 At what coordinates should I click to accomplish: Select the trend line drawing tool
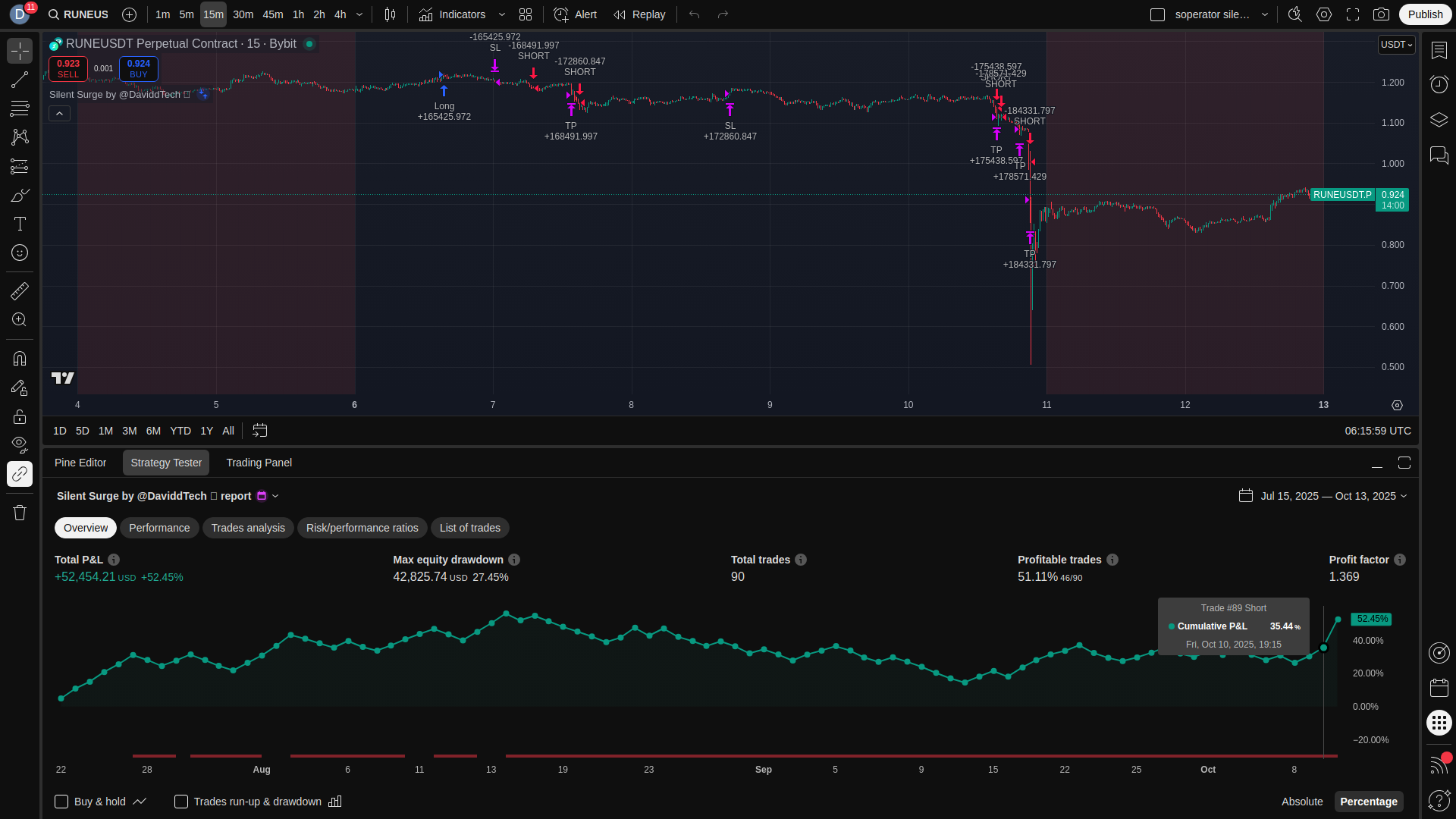[20, 80]
